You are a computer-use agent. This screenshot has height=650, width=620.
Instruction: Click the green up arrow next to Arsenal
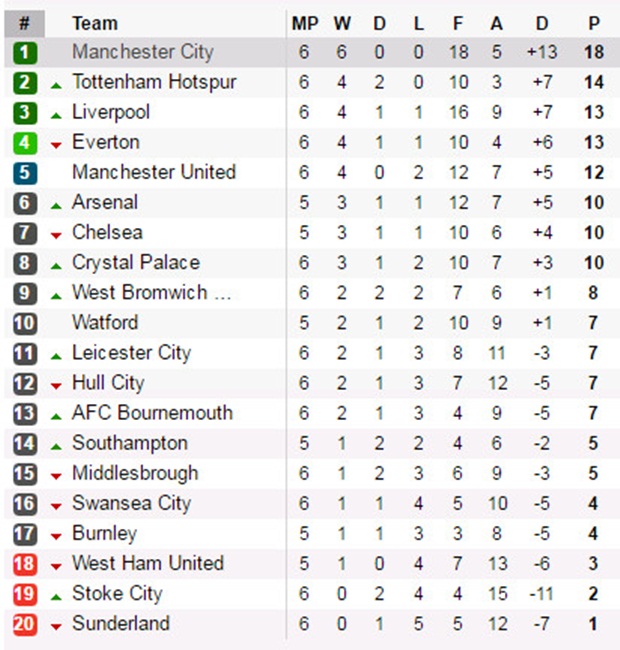coord(56,204)
